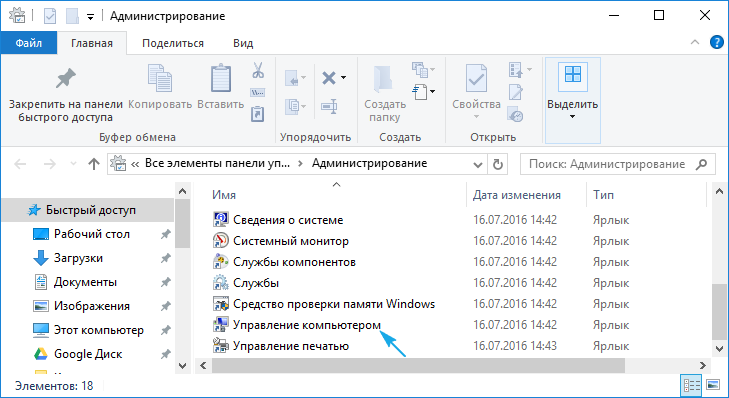Click the quick access New folder icon

[x=72, y=16]
